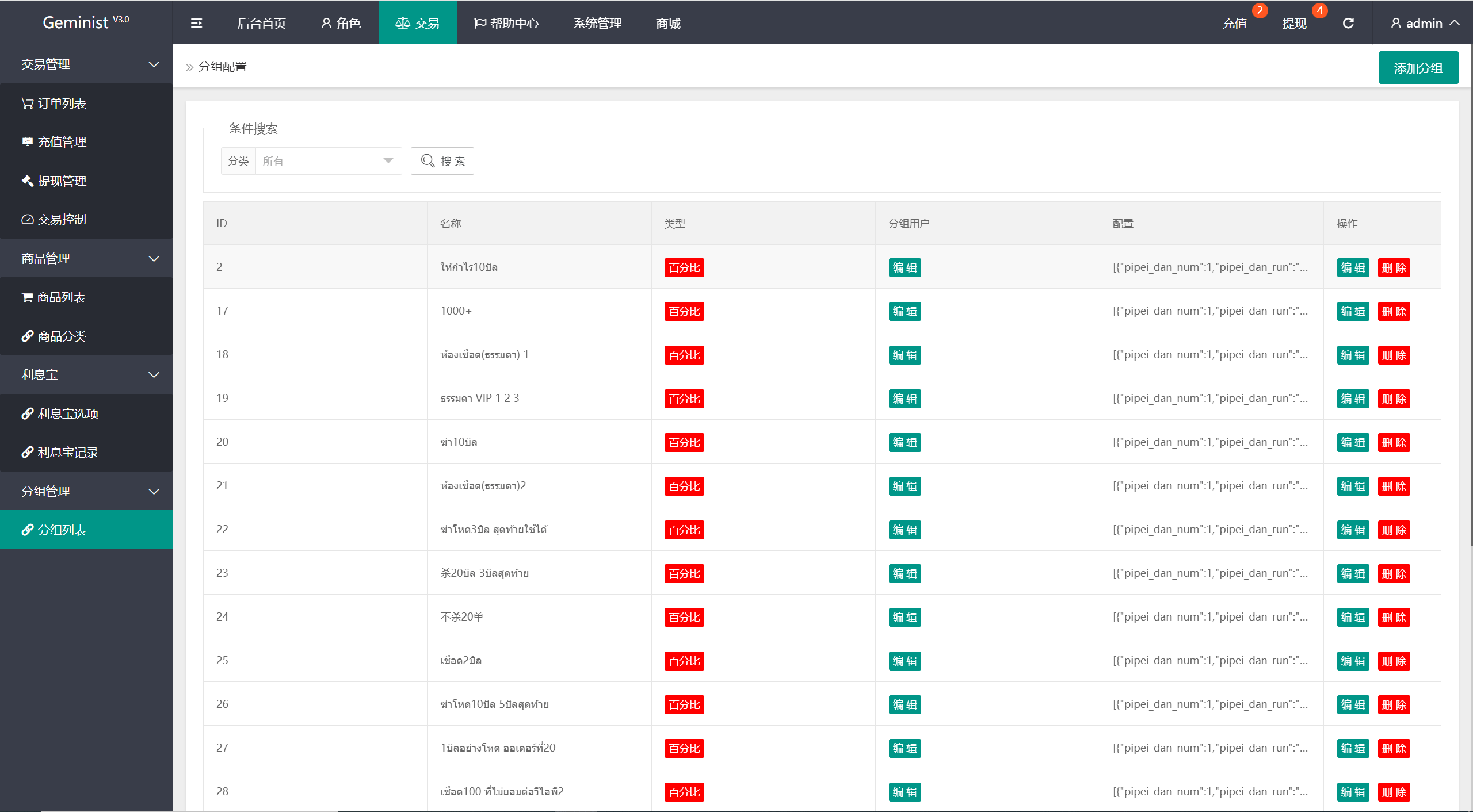
Task: Collapse the 交易管理 sidebar section
Action: pos(86,64)
